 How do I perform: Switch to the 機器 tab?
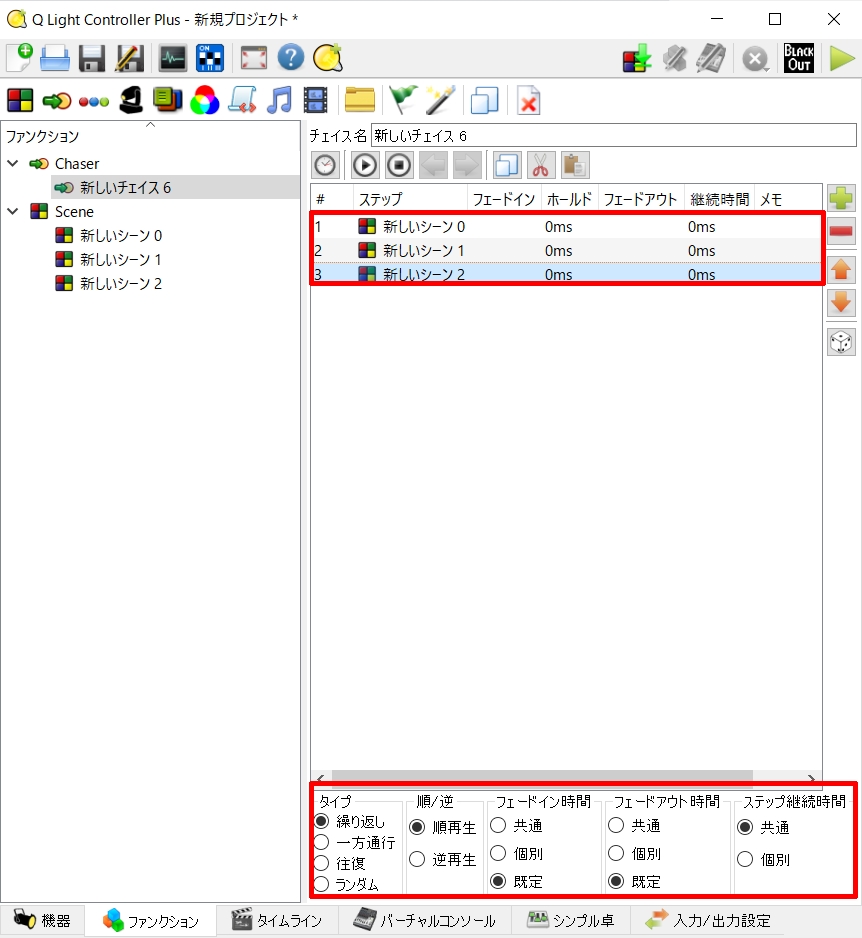click(42, 920)
